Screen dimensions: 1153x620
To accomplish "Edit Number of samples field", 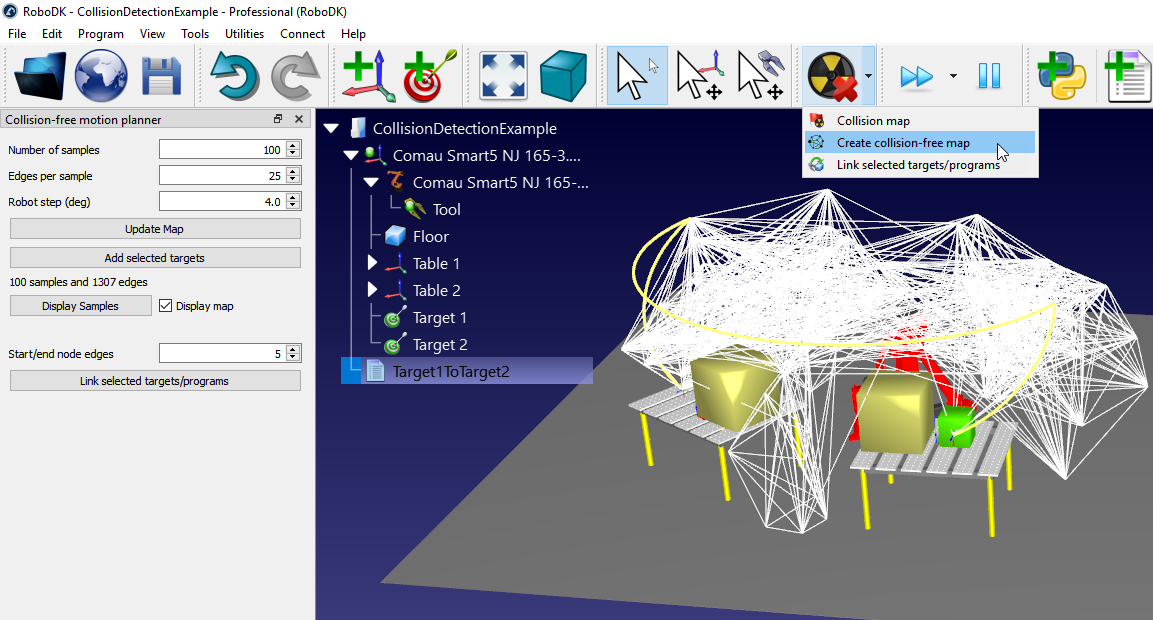I will 223,149.
